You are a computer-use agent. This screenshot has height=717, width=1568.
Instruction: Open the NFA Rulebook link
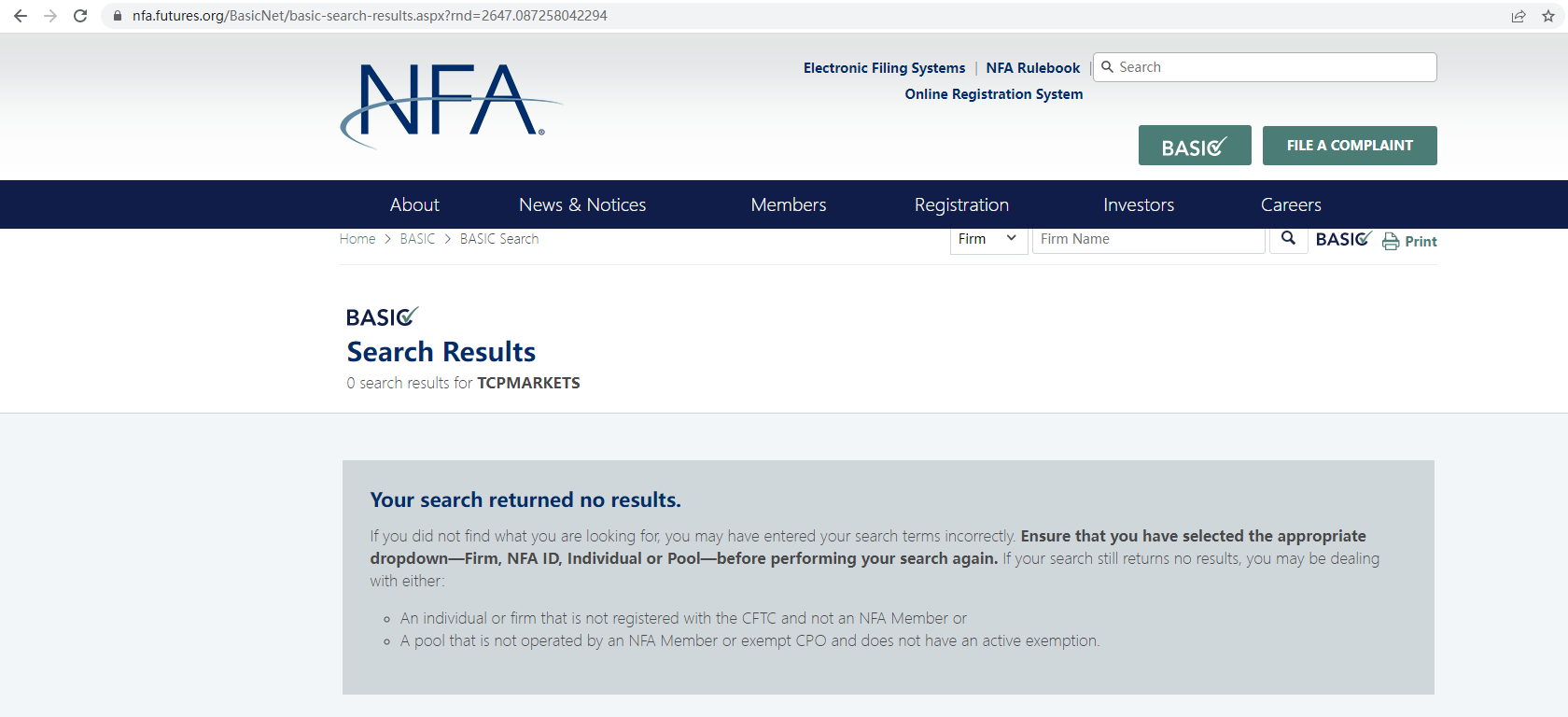[x=1033, y=68]
